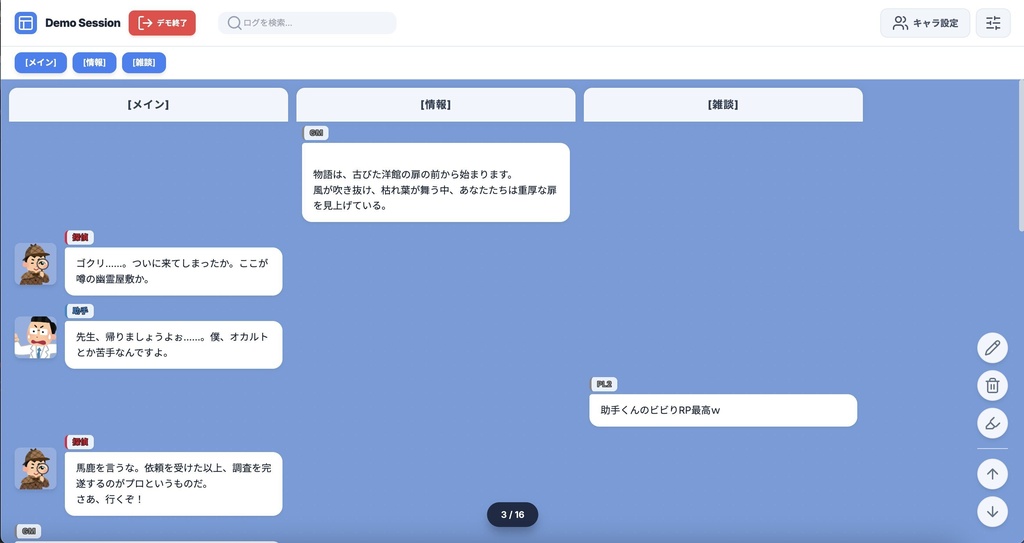Viewport: 1024px width, 543px height.
Task: Click the magnifier icon in search box
Action: (x=234, y=23)
